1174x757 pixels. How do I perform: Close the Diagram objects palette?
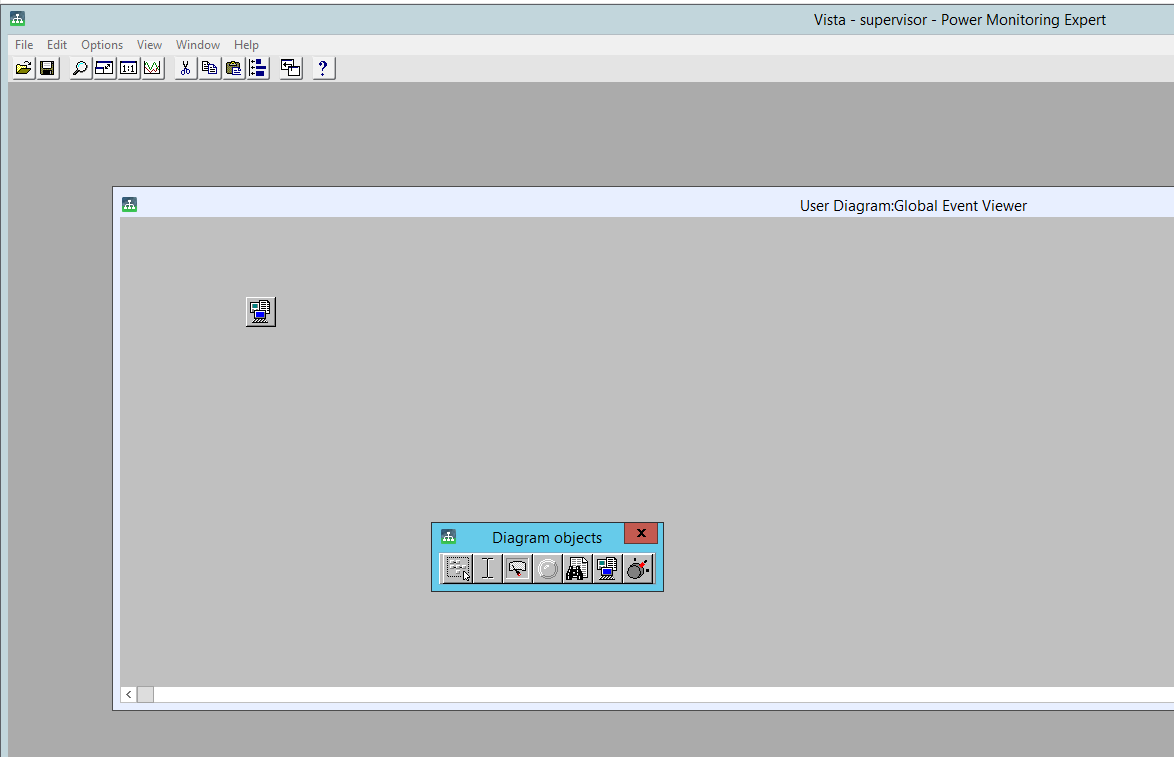[x=641, y=533]
